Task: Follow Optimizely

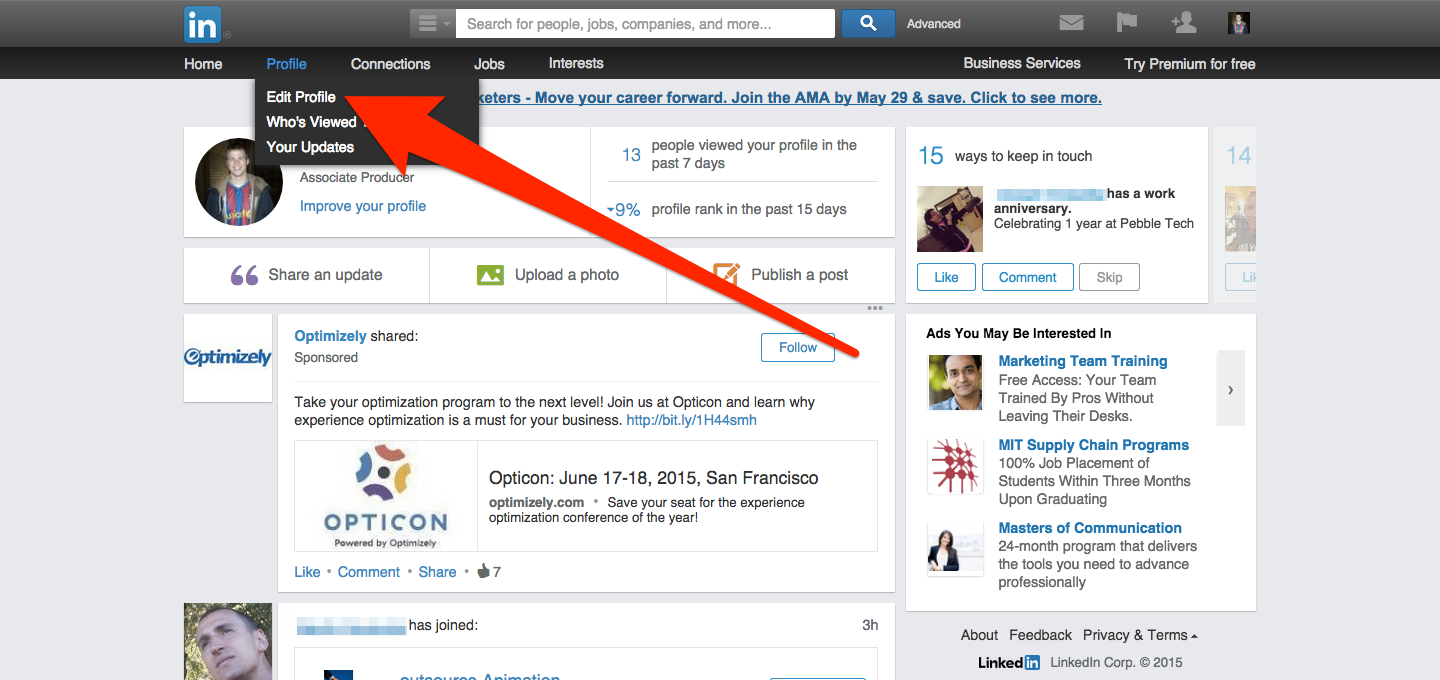Action: [x=798, y=347]
